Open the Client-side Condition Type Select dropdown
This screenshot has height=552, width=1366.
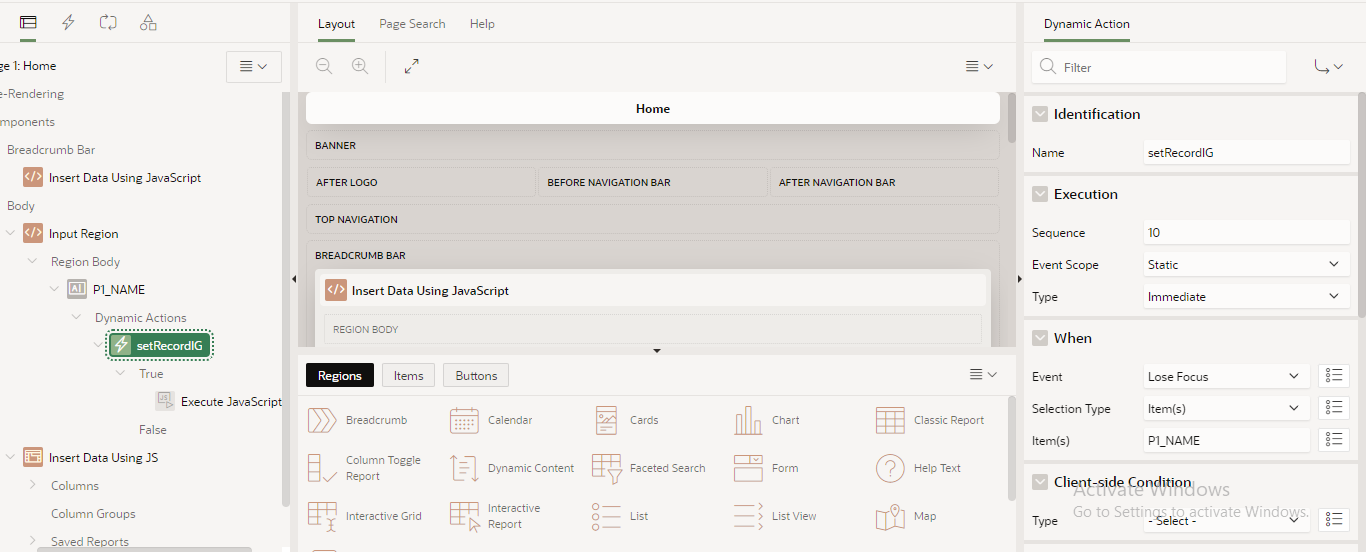click(x=1227, y=520)
